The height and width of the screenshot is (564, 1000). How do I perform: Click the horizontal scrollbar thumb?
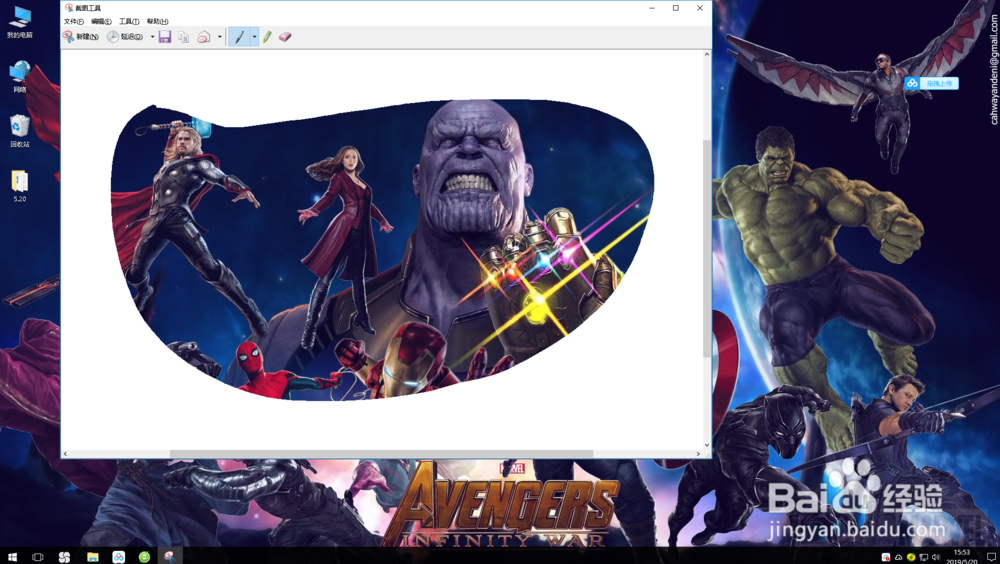[381, 454]
